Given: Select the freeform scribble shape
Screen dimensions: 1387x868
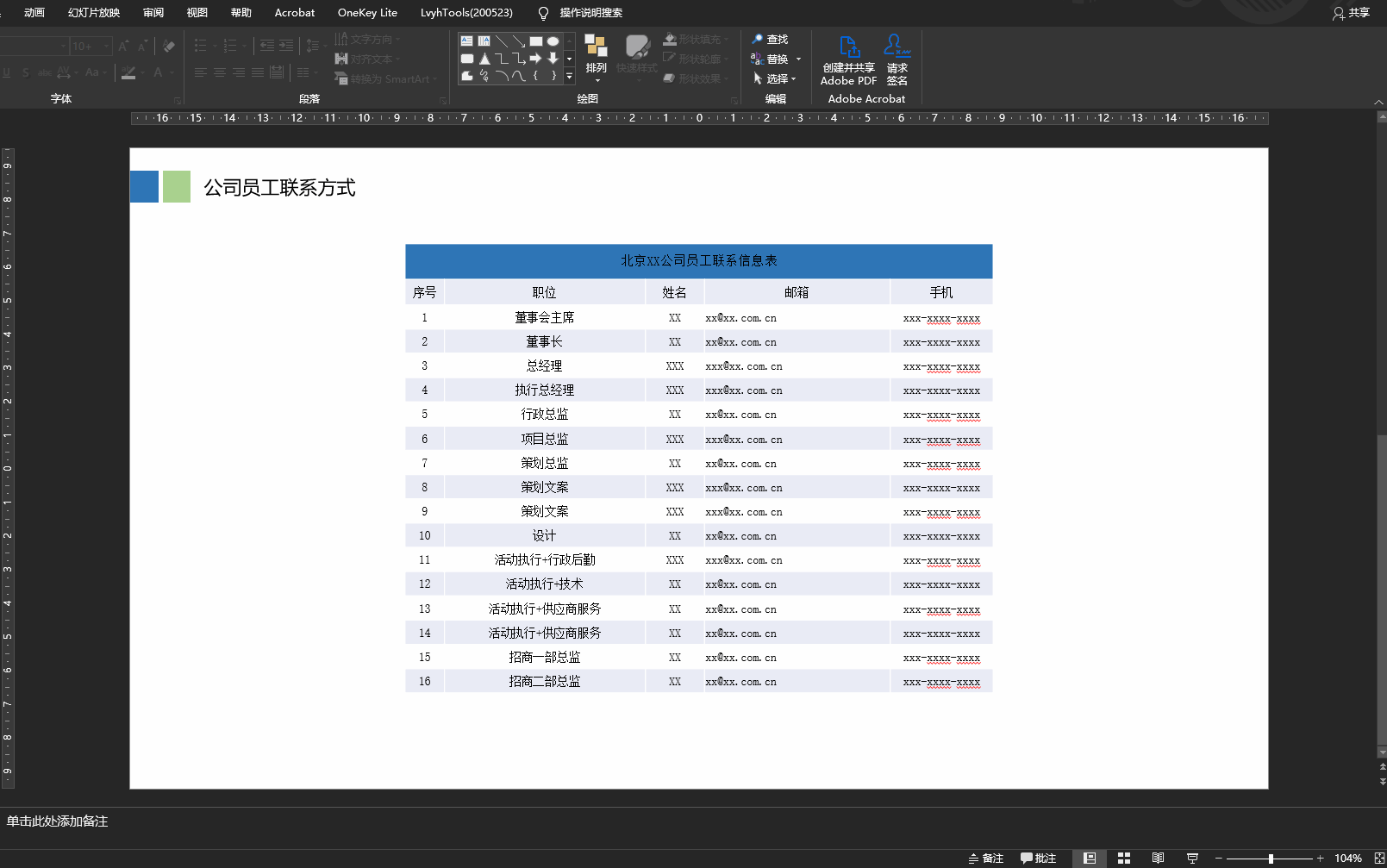Looking at the screenshot, I should click(x=484, y=76).
